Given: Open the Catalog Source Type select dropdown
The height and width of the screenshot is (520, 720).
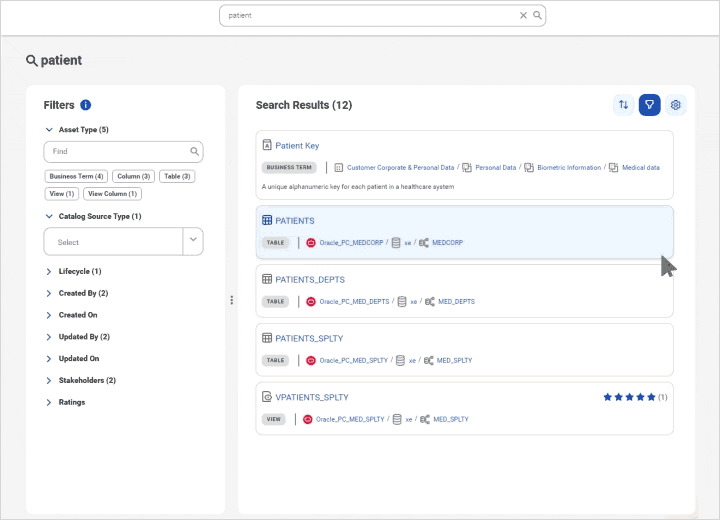Looking at the screenshot, I should tap(123, 242).
